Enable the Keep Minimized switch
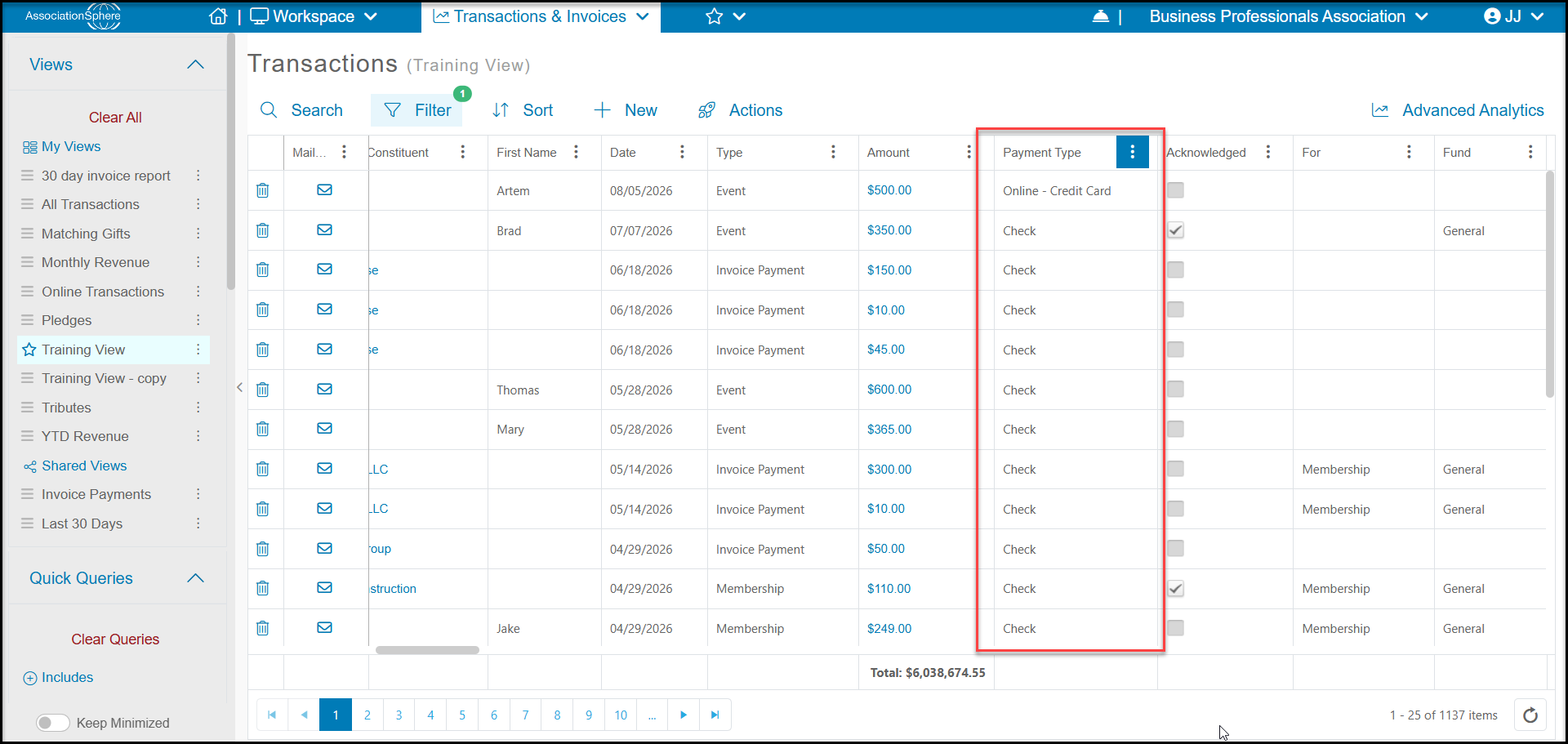 pyautogui.click(x=53, y=723)
